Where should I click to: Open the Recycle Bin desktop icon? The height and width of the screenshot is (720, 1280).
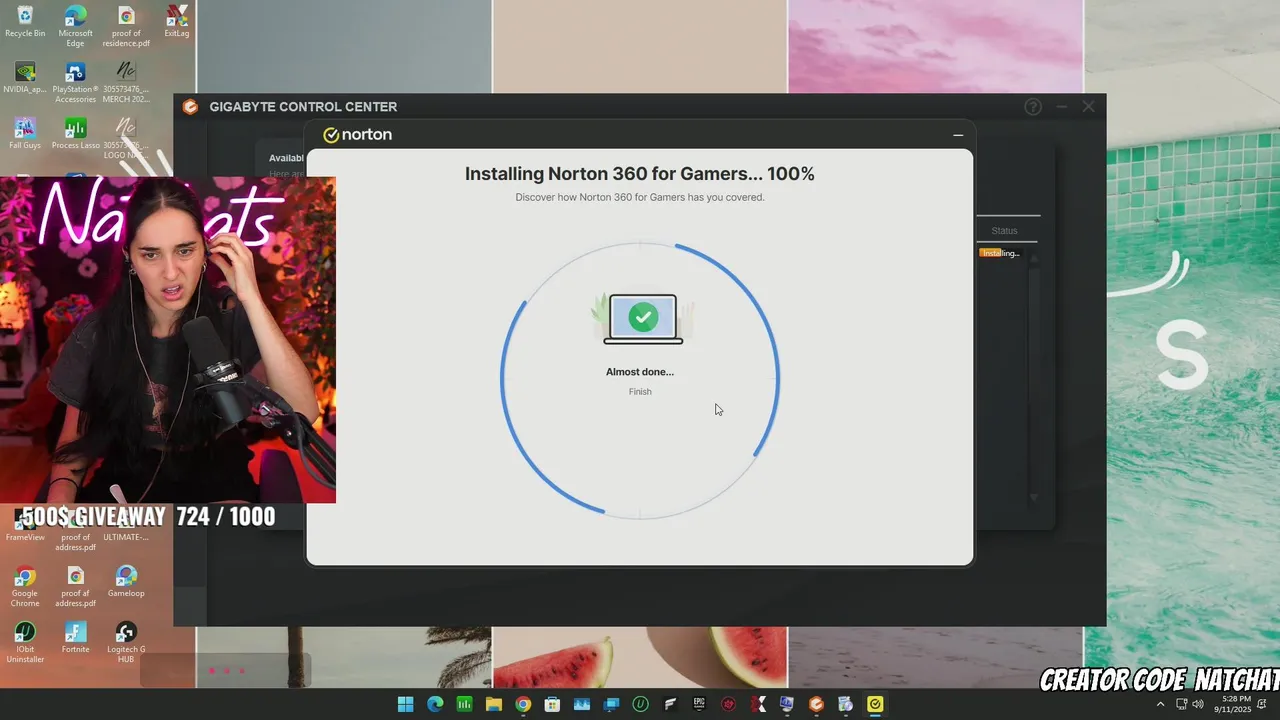[x=25, y=22]
